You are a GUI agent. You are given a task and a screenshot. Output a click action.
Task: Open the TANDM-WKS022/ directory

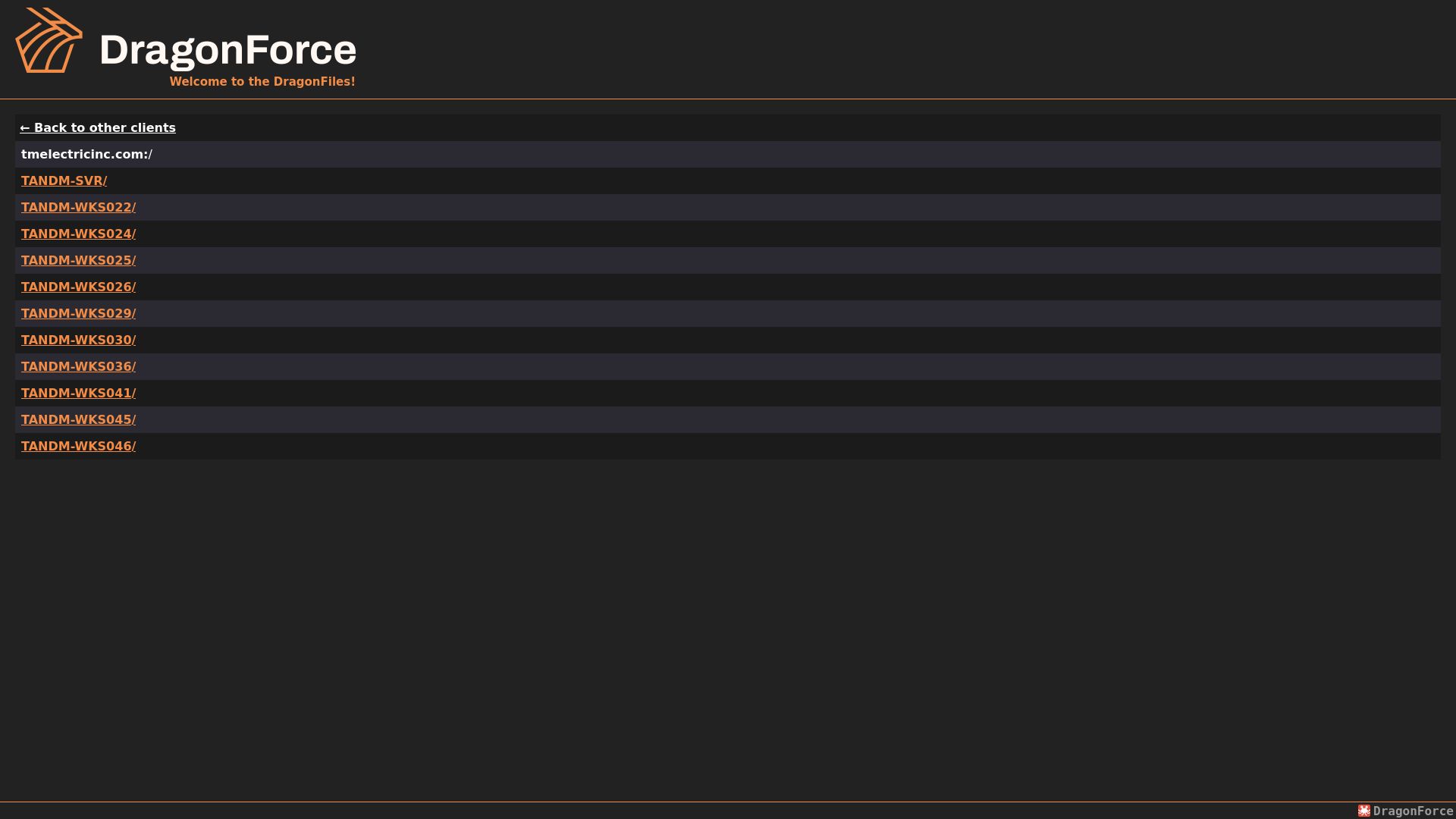78,208
